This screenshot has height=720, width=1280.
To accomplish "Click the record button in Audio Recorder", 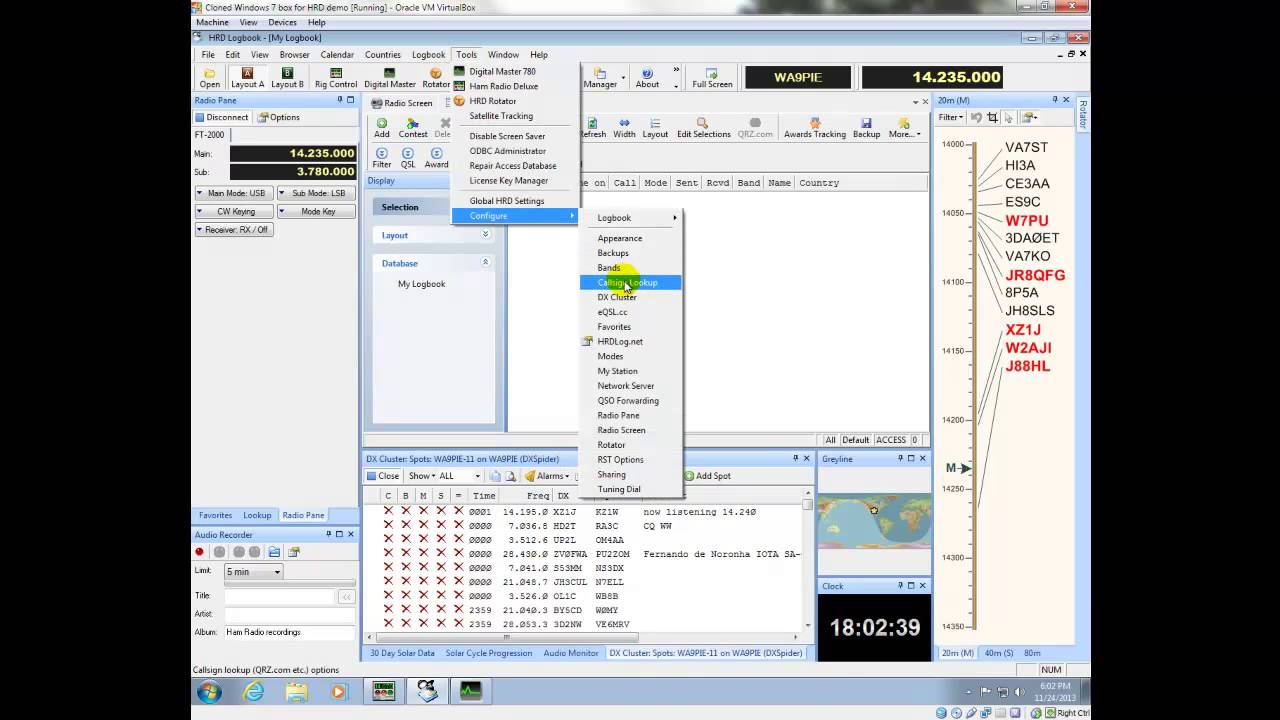I will coord(201,552).
